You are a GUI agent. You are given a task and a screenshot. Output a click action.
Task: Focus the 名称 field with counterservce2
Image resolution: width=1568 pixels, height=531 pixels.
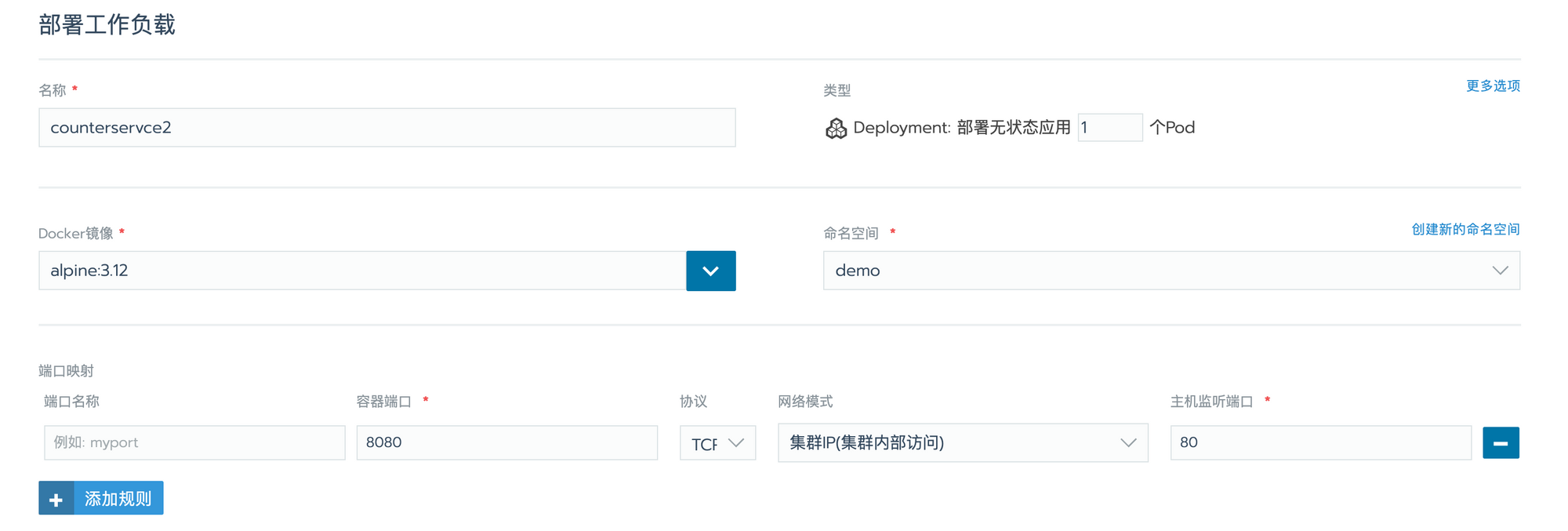pyautogui.click(x=387, y=128)
